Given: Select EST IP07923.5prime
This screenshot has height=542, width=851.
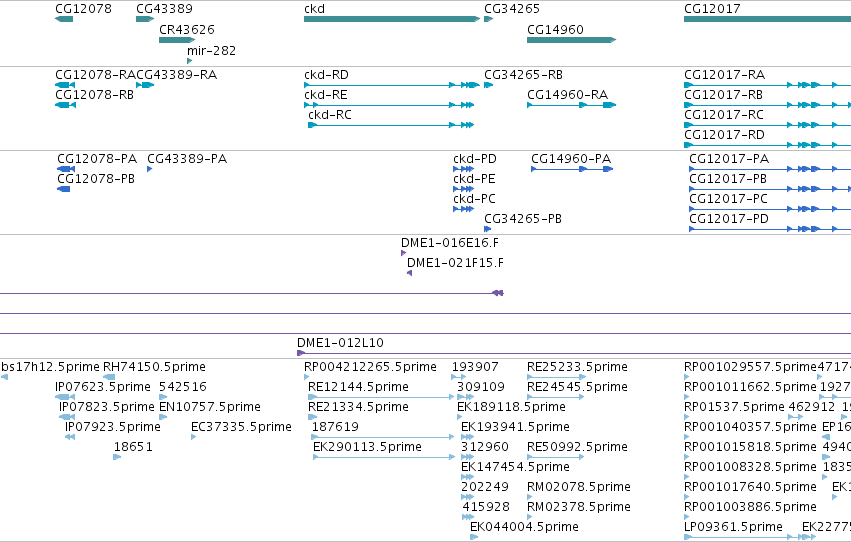Looking at the screenshot, I should coord(113,428).
